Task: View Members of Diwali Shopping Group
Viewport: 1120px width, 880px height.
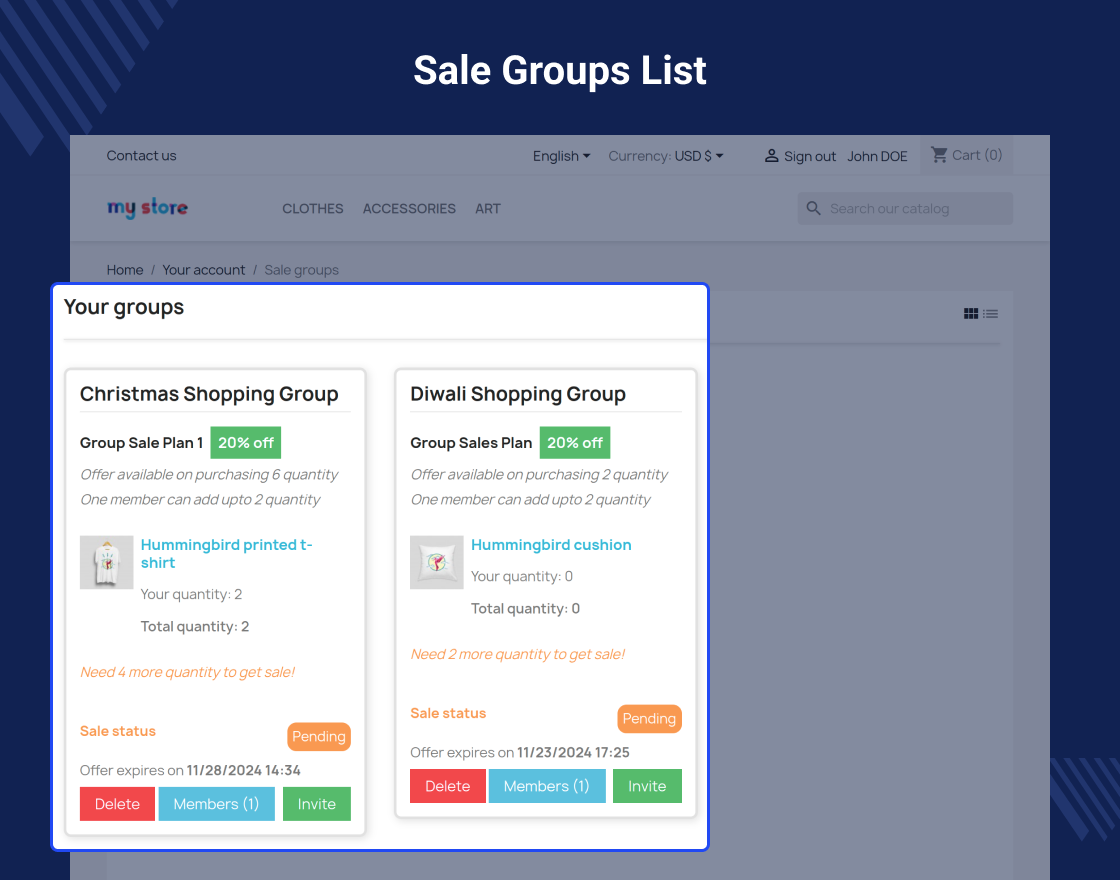Action: (547, 786)
